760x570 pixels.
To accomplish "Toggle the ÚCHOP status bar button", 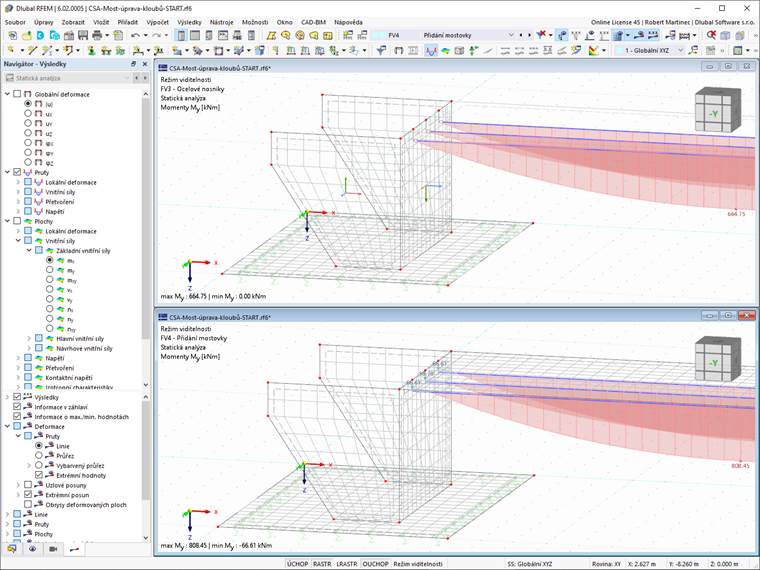I will [297, 563].
